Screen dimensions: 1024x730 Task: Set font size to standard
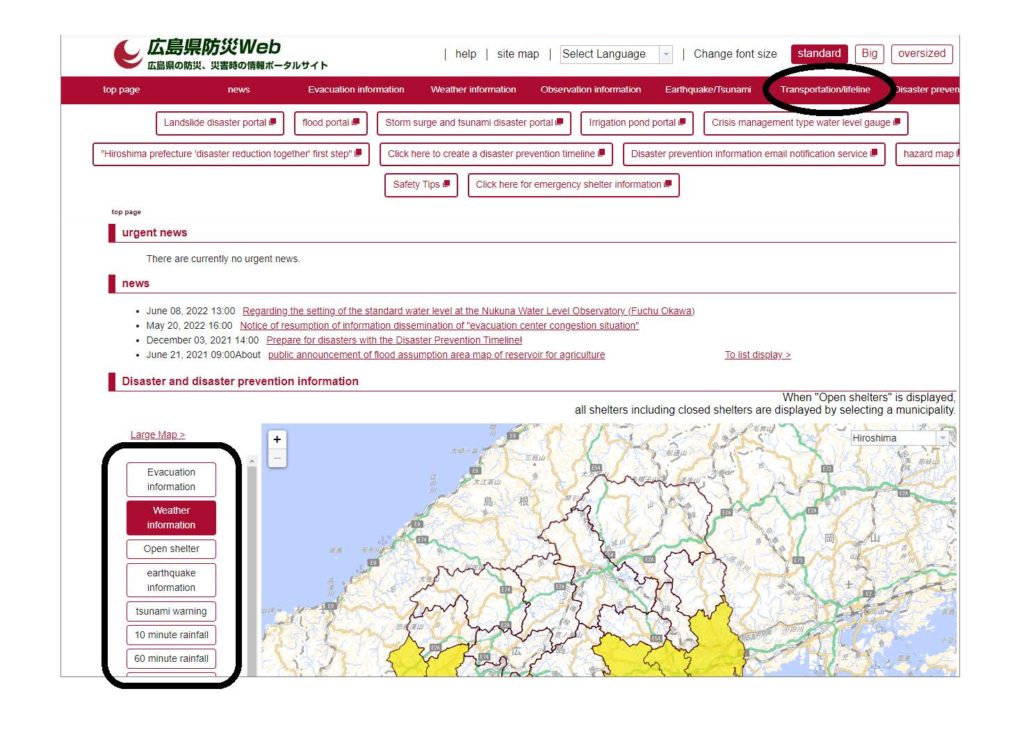coord(819,54)
